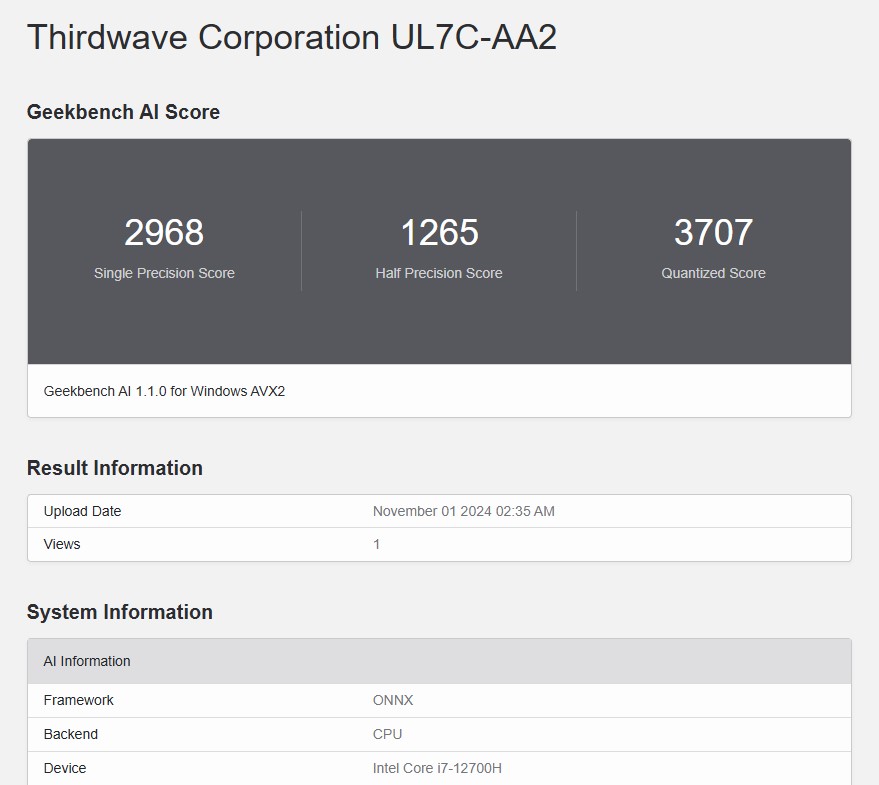Select the Half Precision Score value 1265

coord(439,233)
